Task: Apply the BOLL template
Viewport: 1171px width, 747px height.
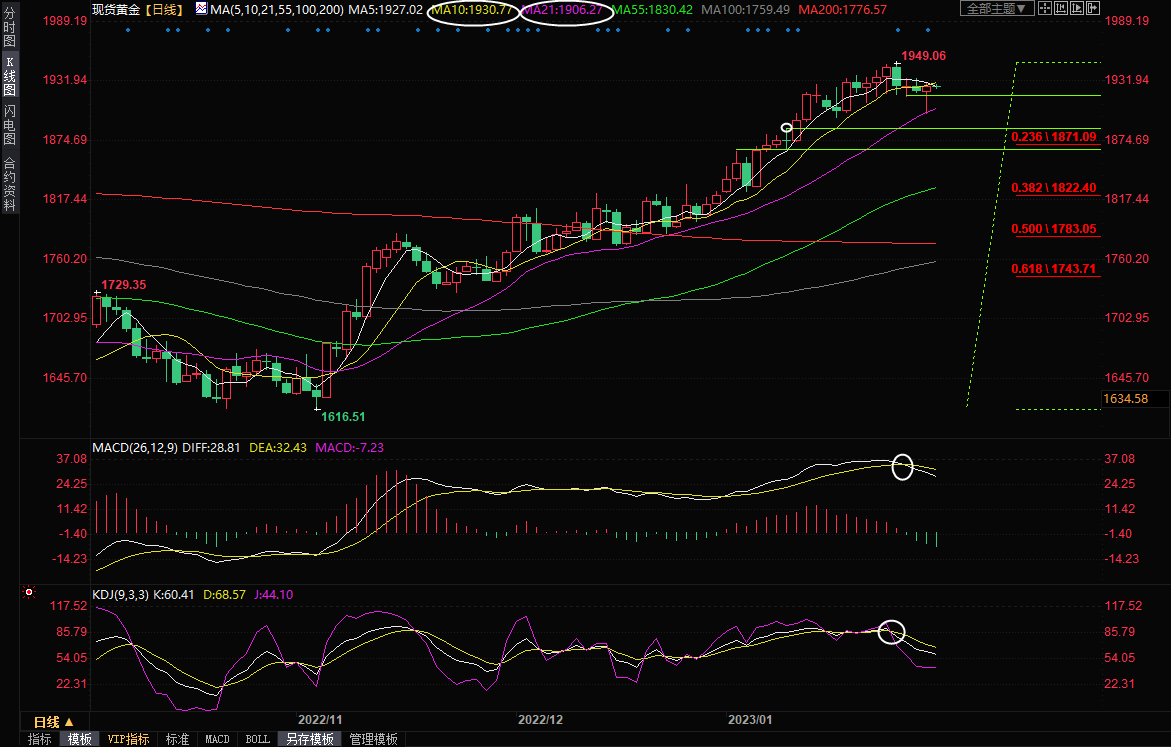Action: click(257, 740)
